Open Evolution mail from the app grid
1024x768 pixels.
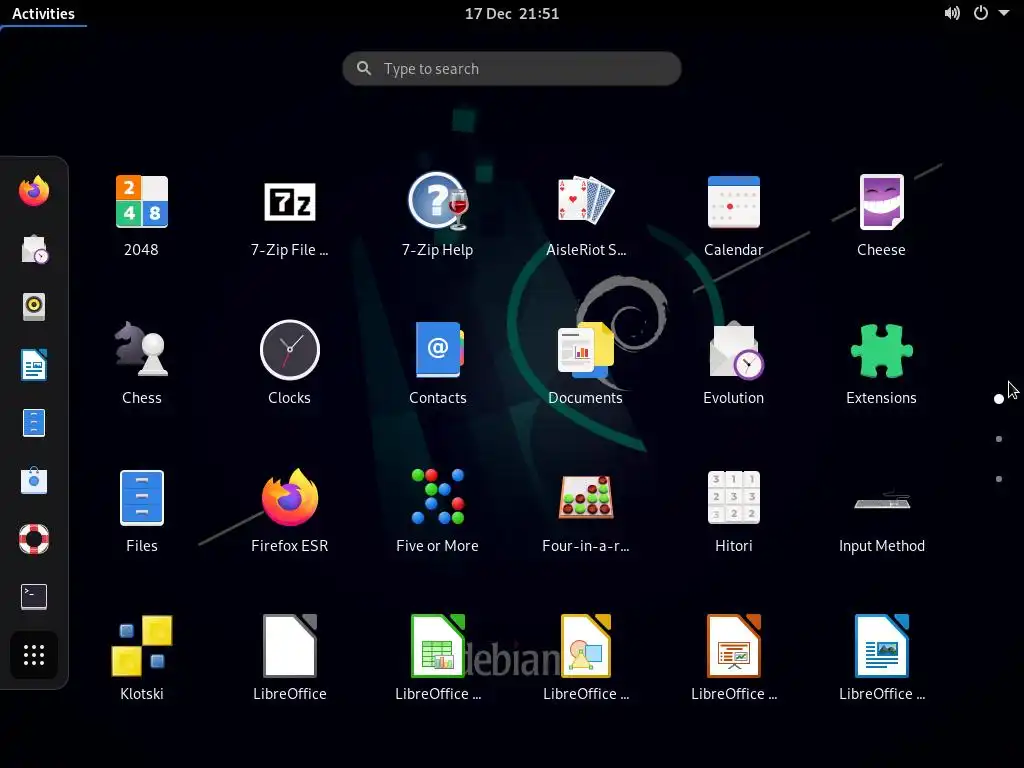pos(735,349)
